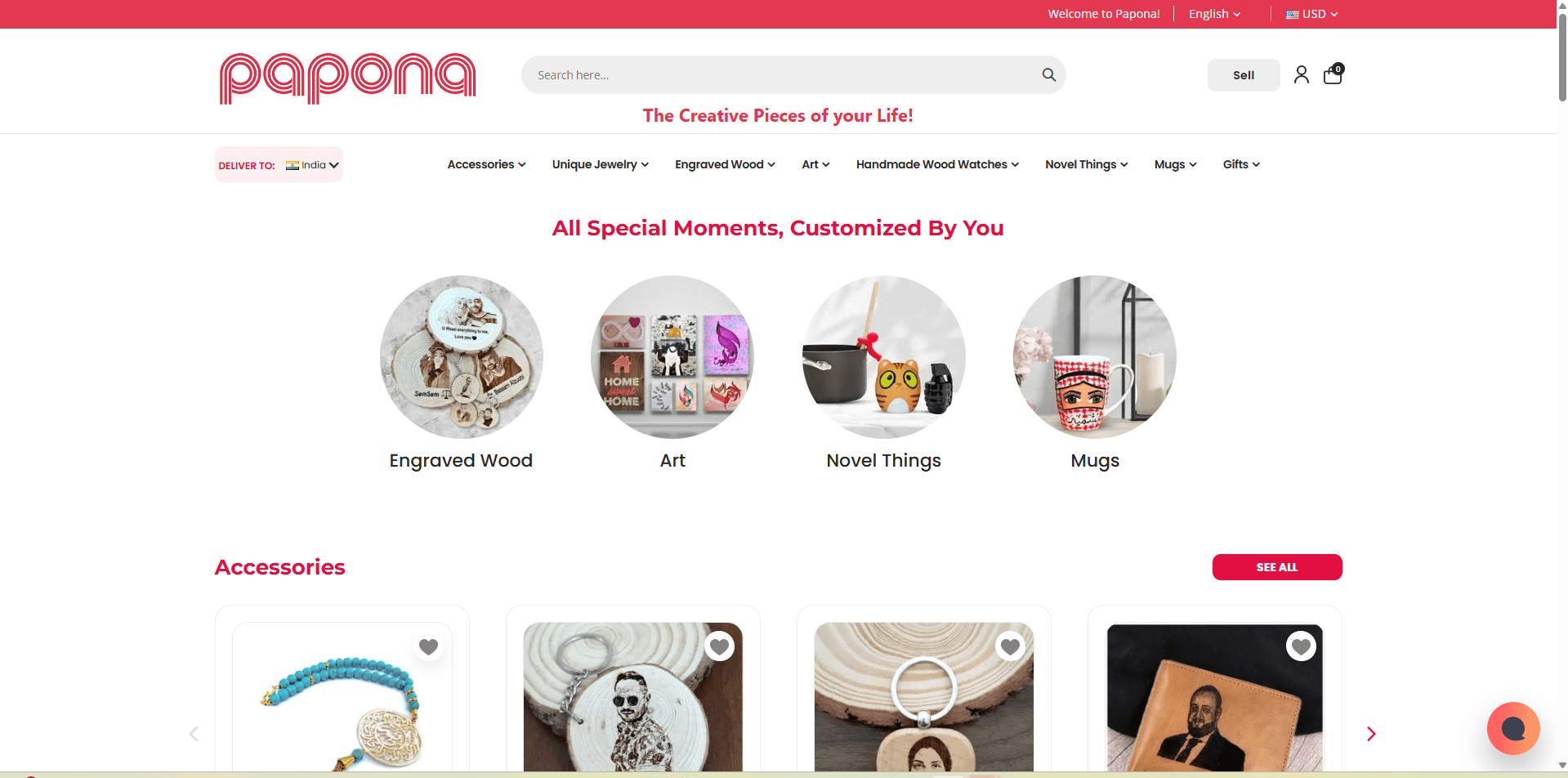Image resolution: width=1568 pixels, height=778 pixels.
Task: Click the search magnifier icon
Action: click(x=1049, y=75)
